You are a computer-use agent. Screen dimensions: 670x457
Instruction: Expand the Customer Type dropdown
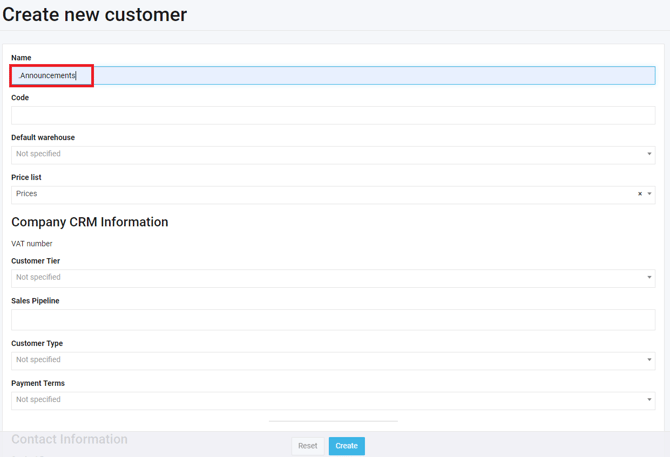[x=333, y=360]
